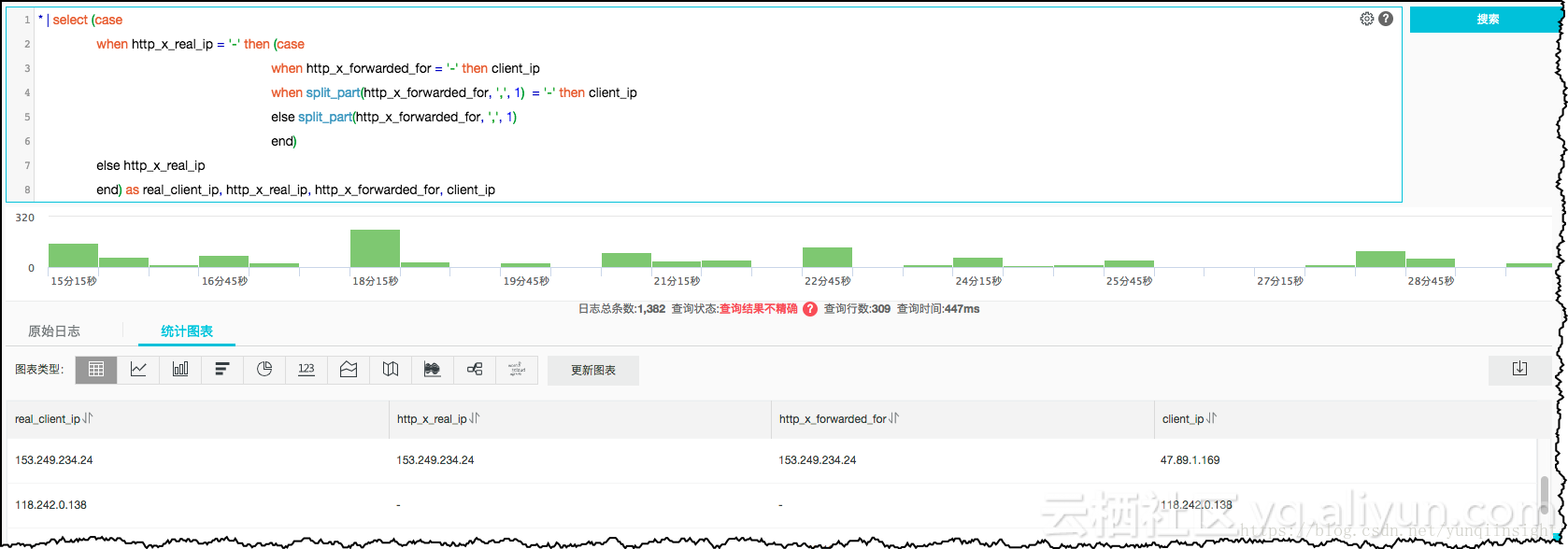Click the 日志总条数:1,382 text
This screenshot has width=1568, height=549.
(622, 309)
